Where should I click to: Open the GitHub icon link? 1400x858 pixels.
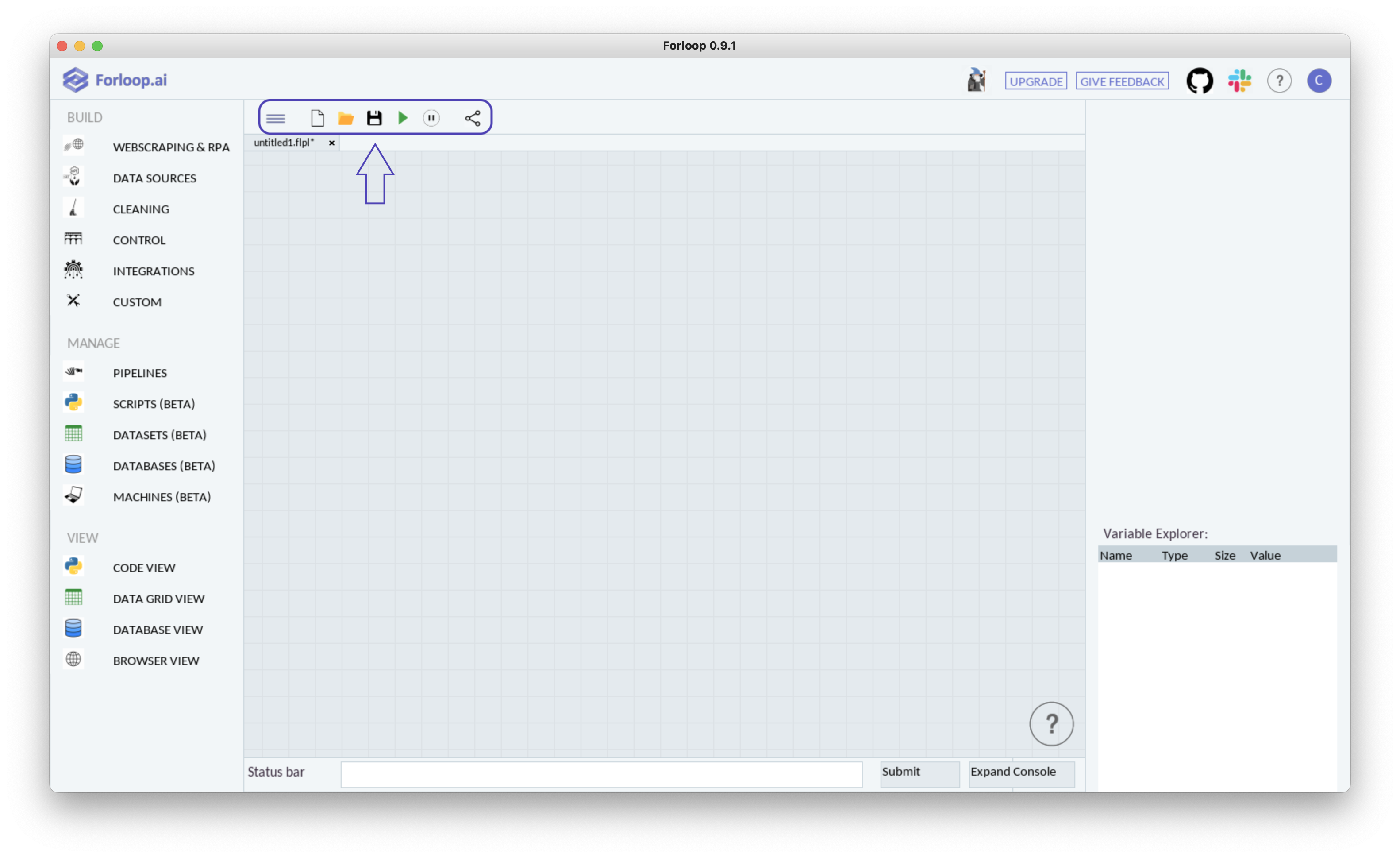click(x=1200, y=81)
